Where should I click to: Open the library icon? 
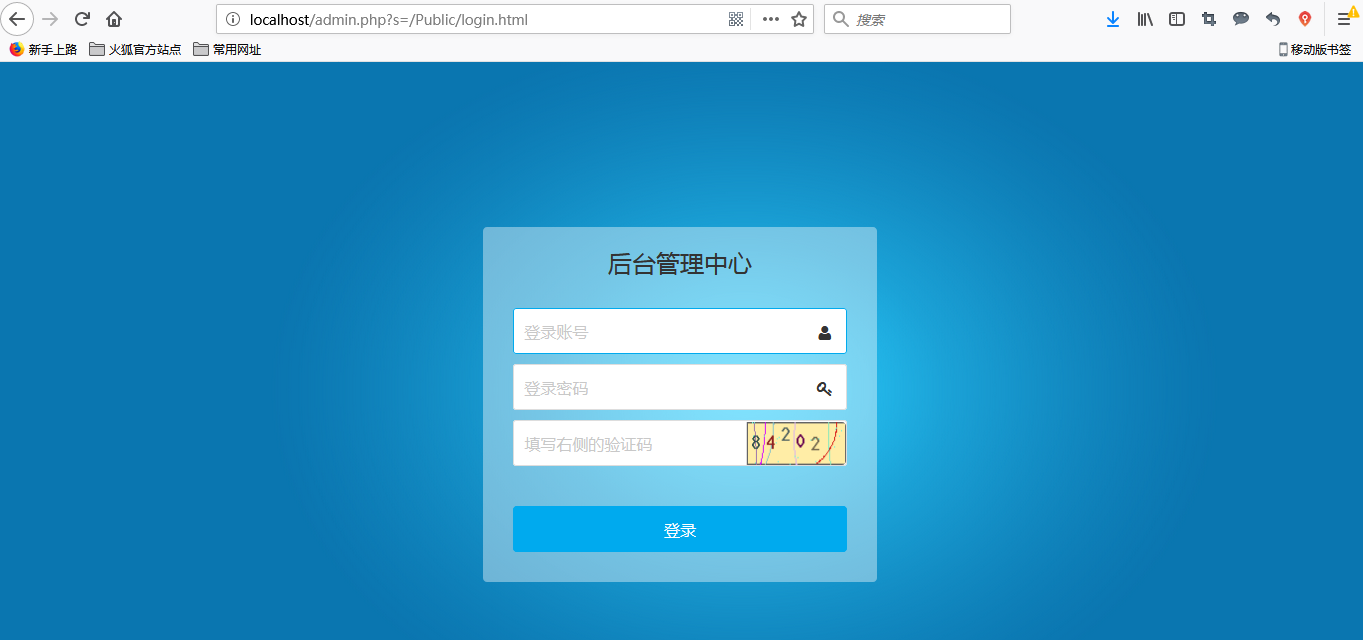[1145, 19]
